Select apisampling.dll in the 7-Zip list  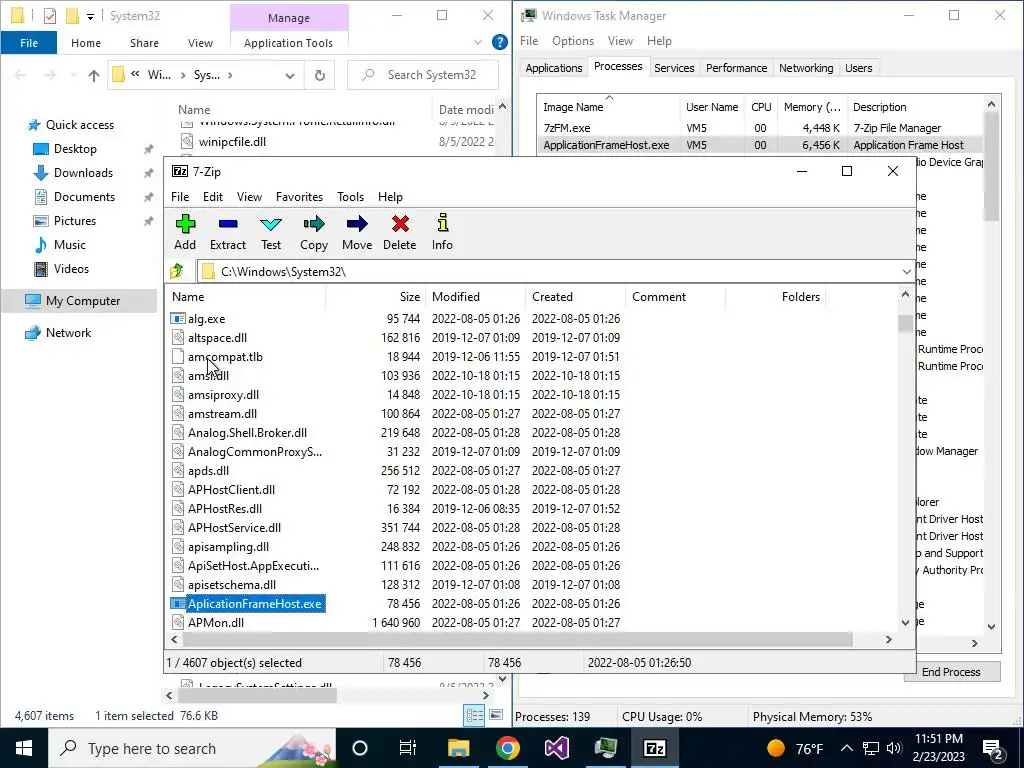[228, 547]
